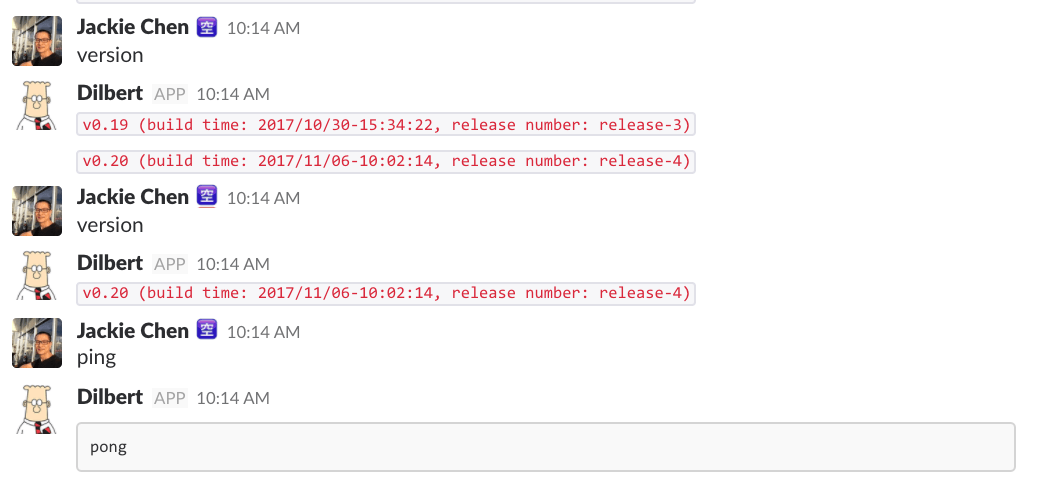
Task: Click Jackie Chen's avatar on the topmost version message
Action: 37,41
